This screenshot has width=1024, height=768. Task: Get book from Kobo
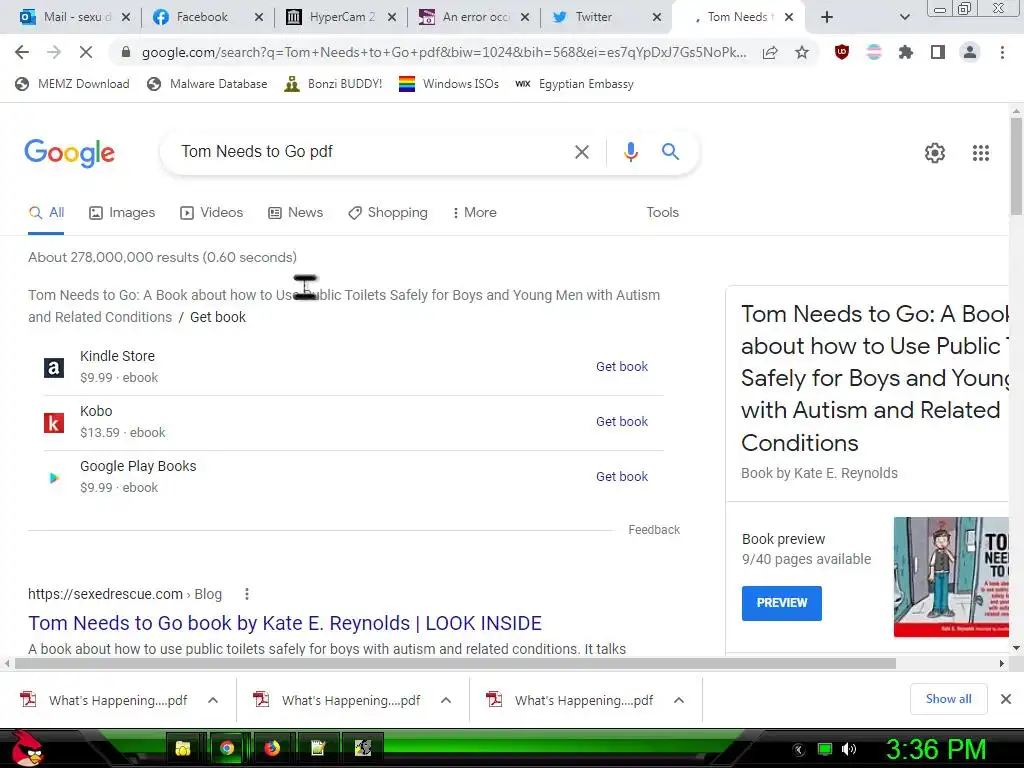(x=622, y=422)
